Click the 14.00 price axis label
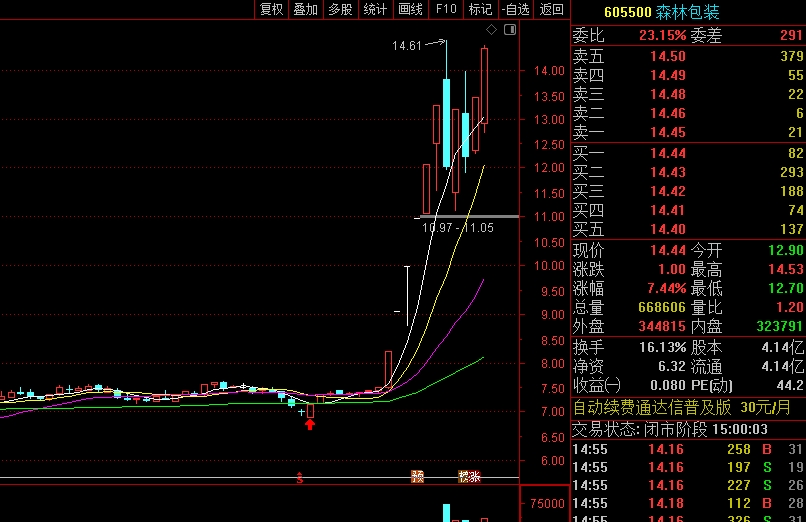This screenshot has height=522, width=806. 549,71
